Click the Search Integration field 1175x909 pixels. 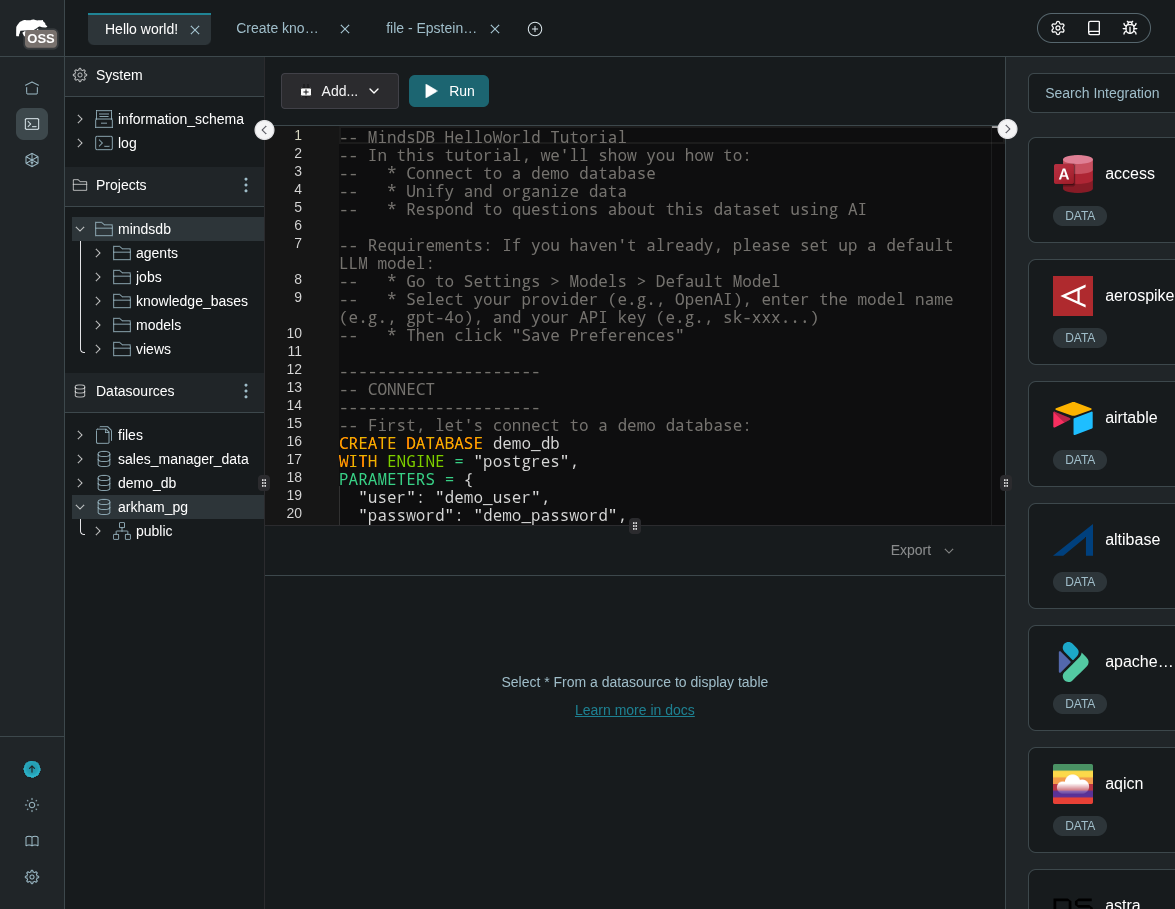point(1102,93)
